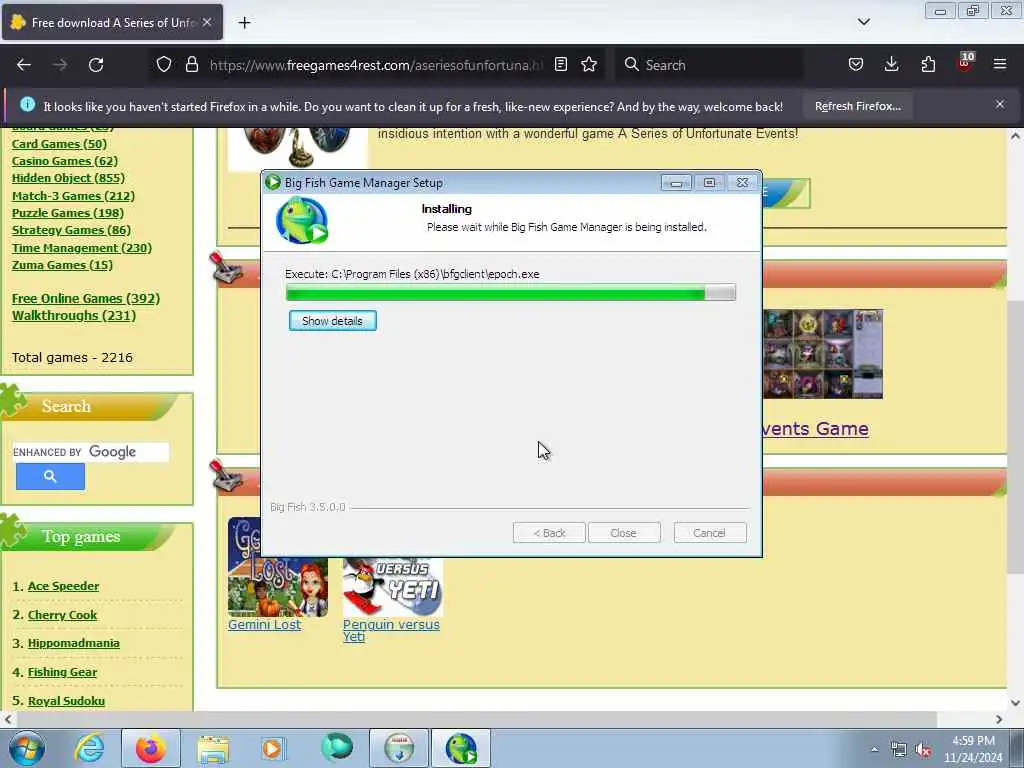Reload the page in Firefox
This screenshot has height=768, width=1024.
click(x=96, y=65)
